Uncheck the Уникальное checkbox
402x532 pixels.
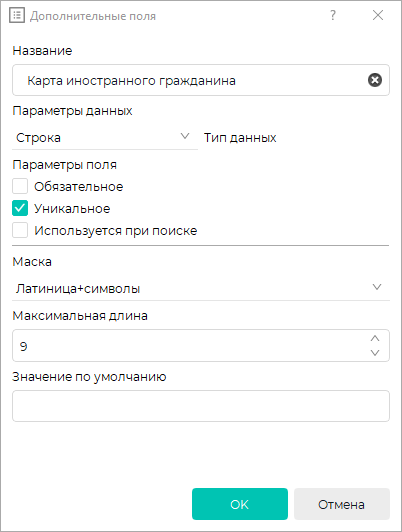click(x=20, y=208)
